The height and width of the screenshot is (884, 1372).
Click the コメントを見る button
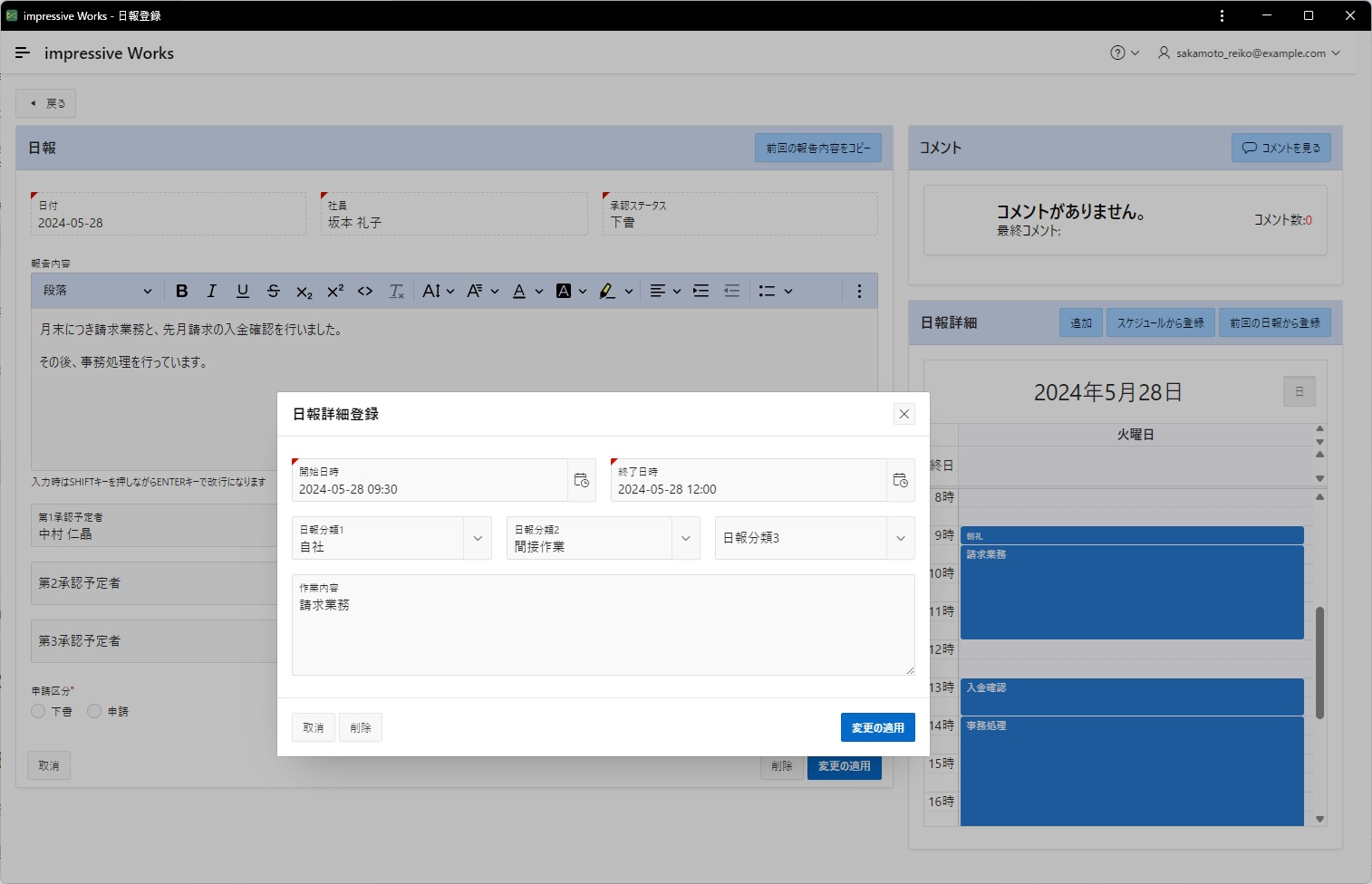click(1280, 148)
